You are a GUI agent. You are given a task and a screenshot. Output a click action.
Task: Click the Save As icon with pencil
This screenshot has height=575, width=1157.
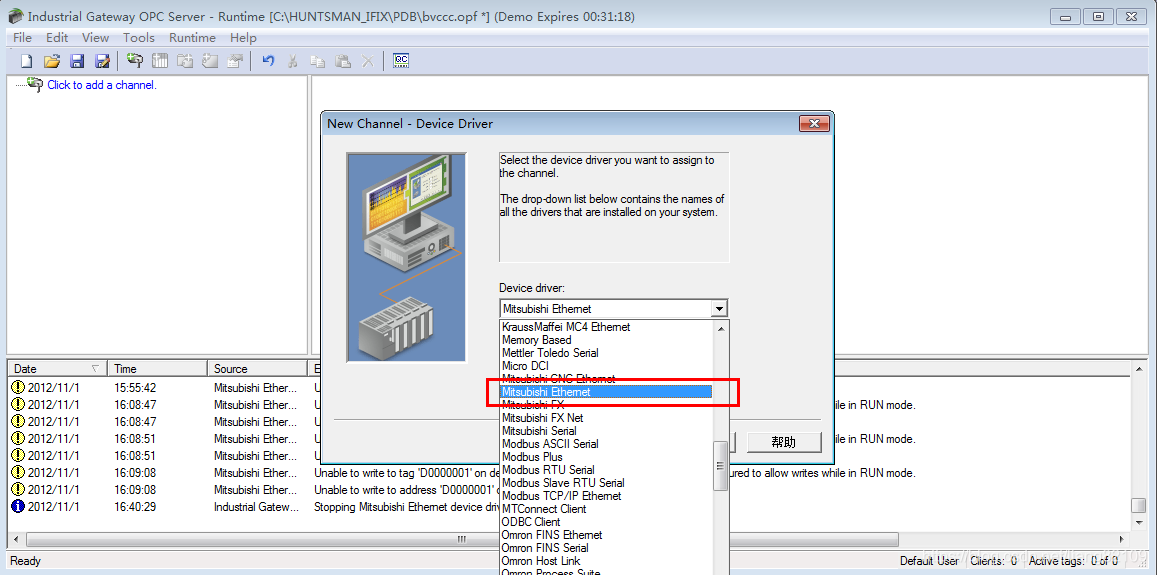coord(103,61)
